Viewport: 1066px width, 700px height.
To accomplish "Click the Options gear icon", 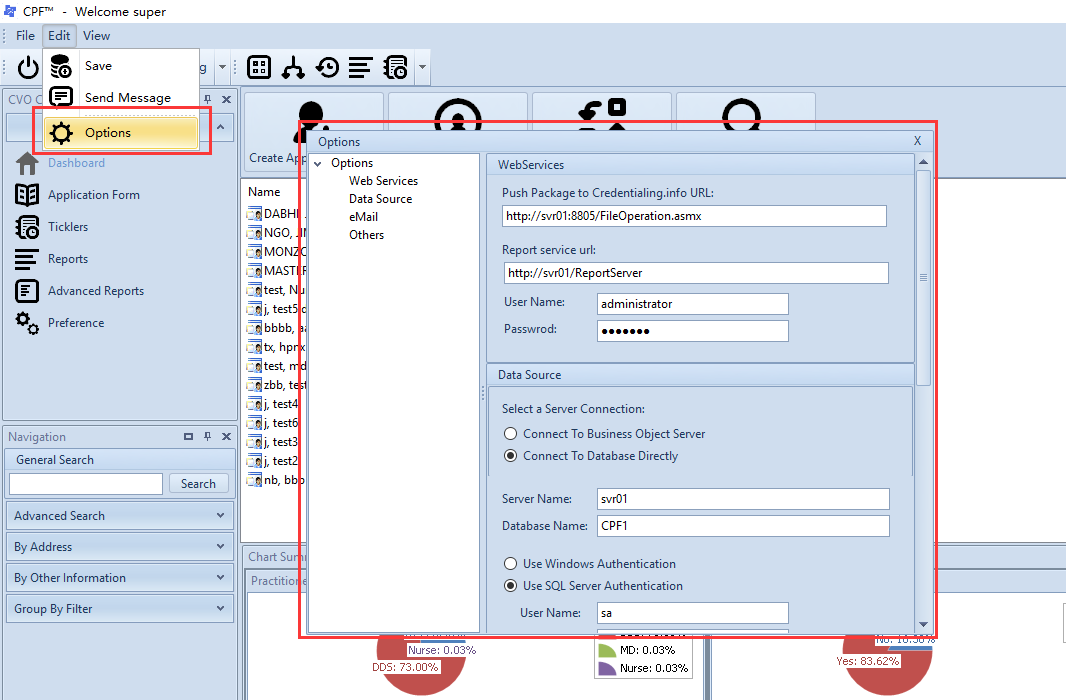I will (x=61, y=133).
